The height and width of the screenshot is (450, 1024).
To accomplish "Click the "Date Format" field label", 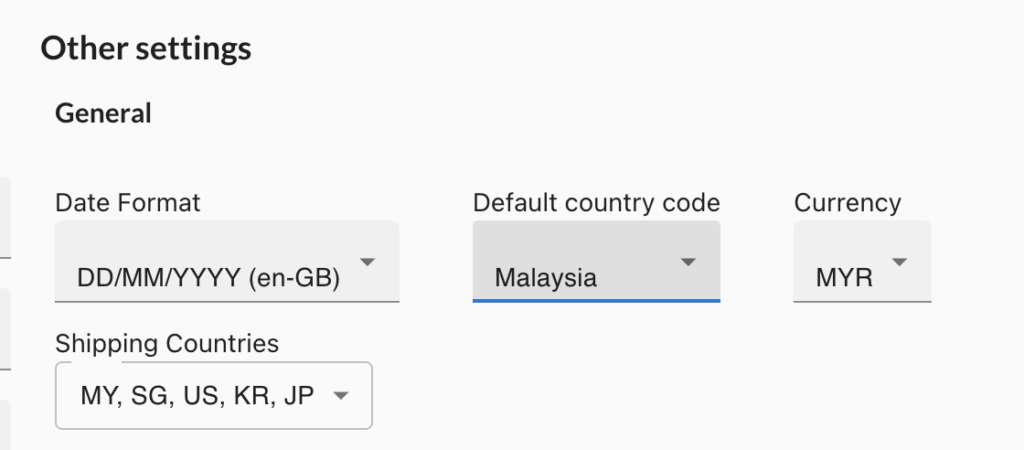I will 128,203.
